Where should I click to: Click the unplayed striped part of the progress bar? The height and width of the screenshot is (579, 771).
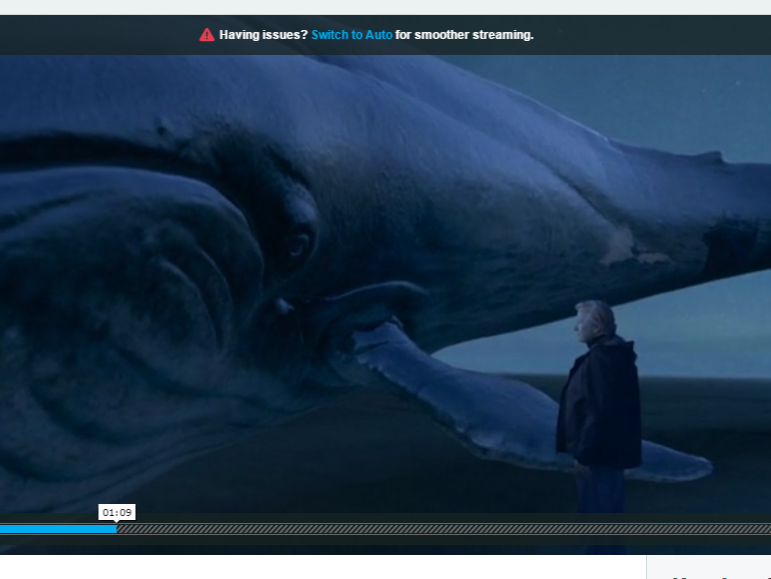pos(444,529)
